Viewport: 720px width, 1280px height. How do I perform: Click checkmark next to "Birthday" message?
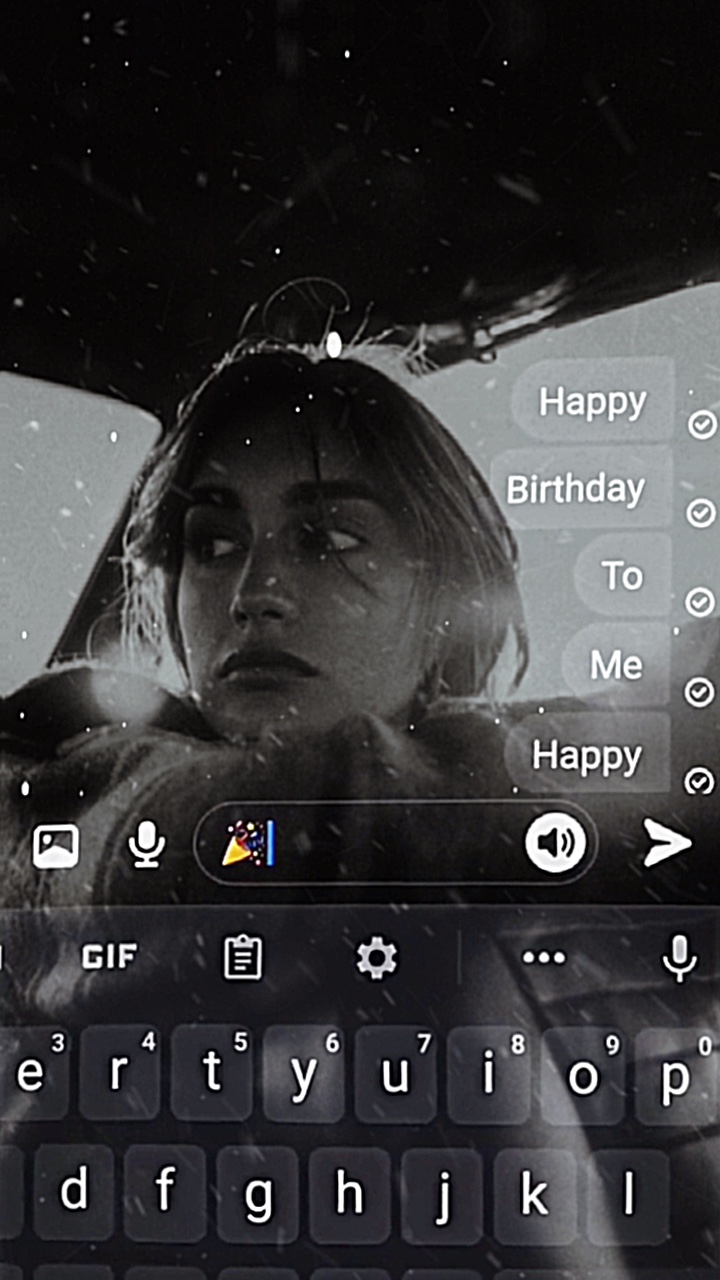[x=701, y=513]
